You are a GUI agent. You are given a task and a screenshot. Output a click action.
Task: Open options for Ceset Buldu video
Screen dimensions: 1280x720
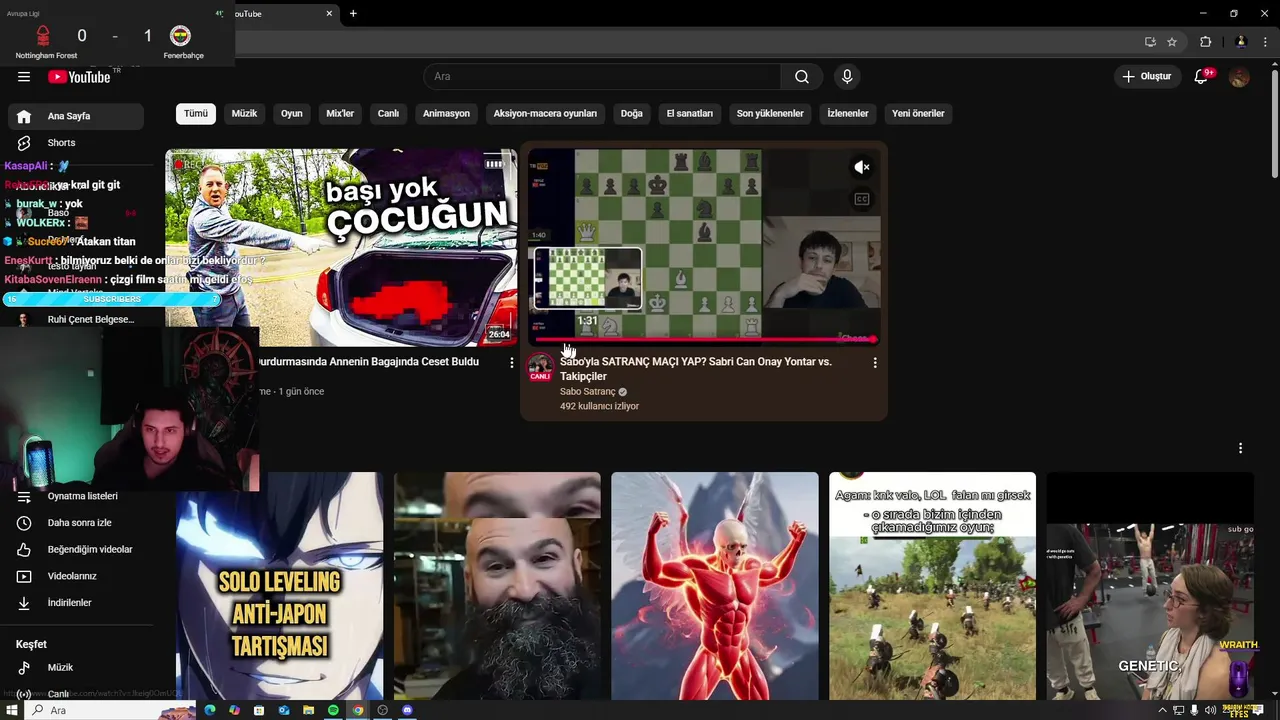tap(512, 363)
